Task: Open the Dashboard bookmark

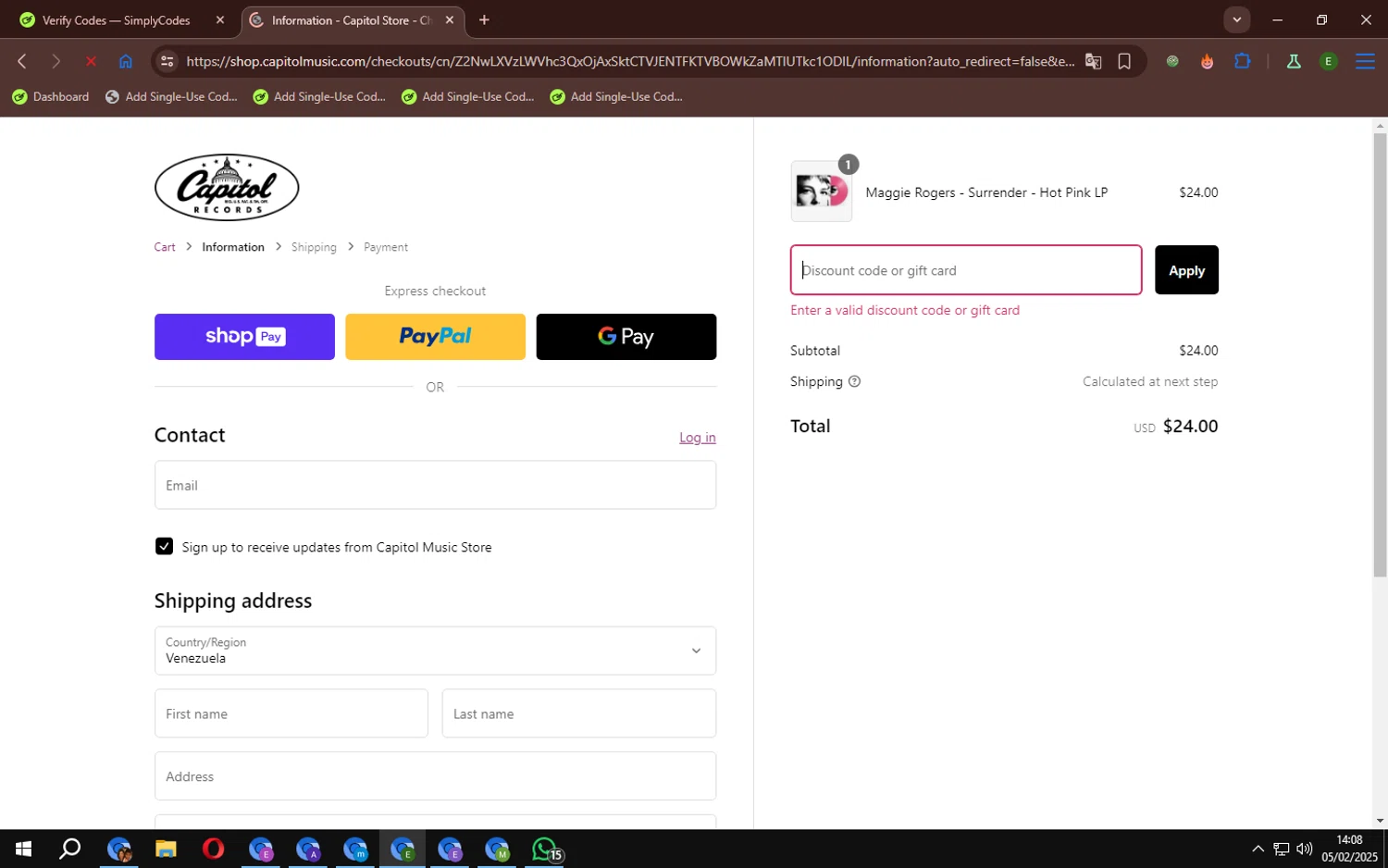Action: point(51,96)
